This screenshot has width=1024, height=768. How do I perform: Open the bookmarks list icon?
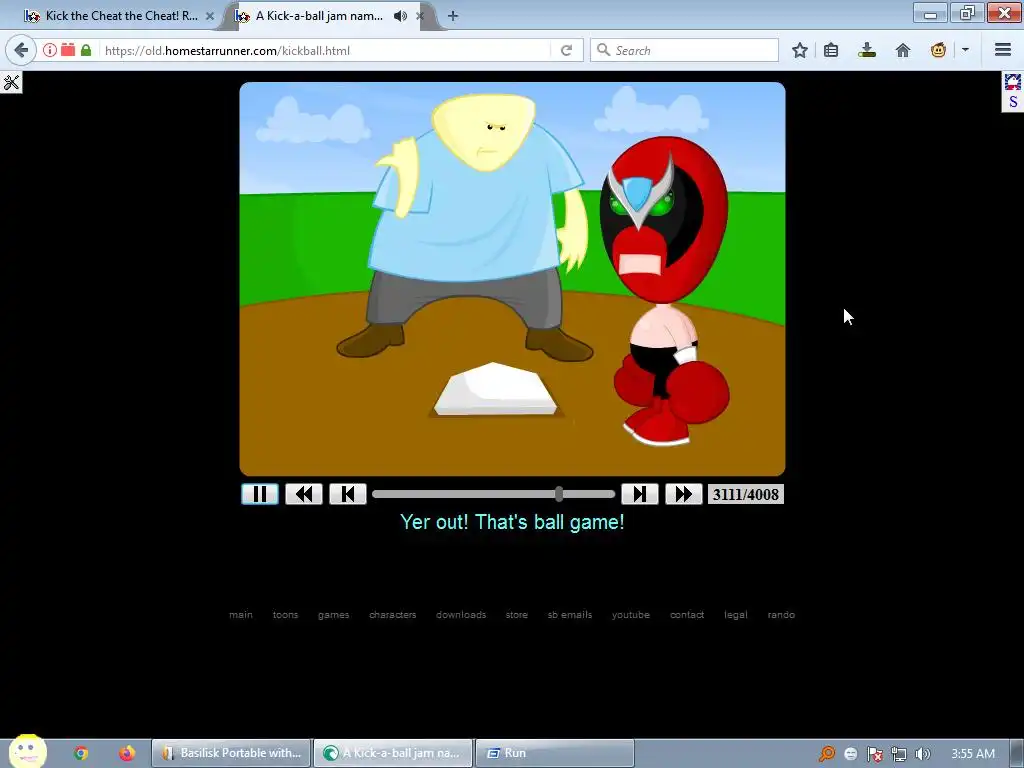[831, 50]
